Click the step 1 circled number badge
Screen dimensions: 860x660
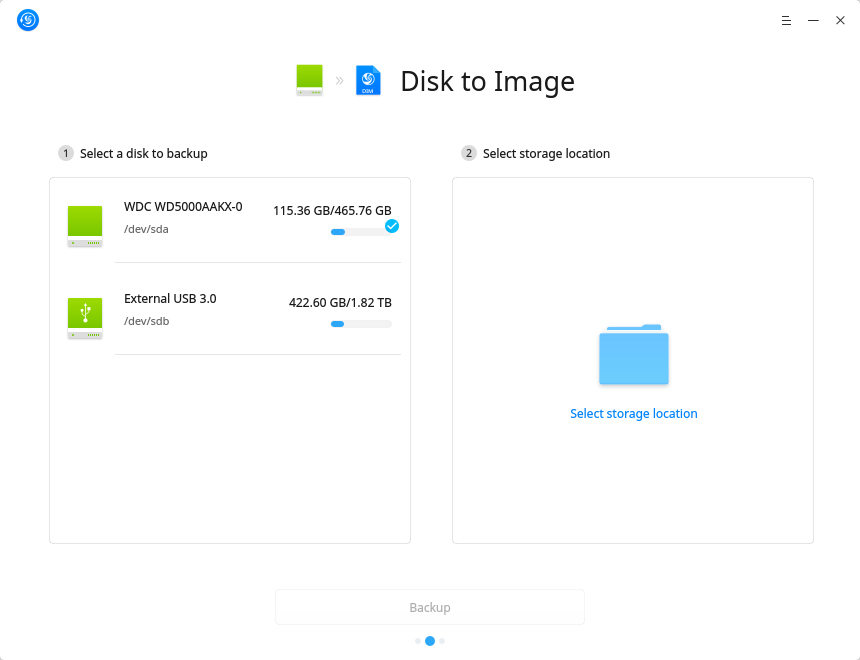(x=65, y=153)
